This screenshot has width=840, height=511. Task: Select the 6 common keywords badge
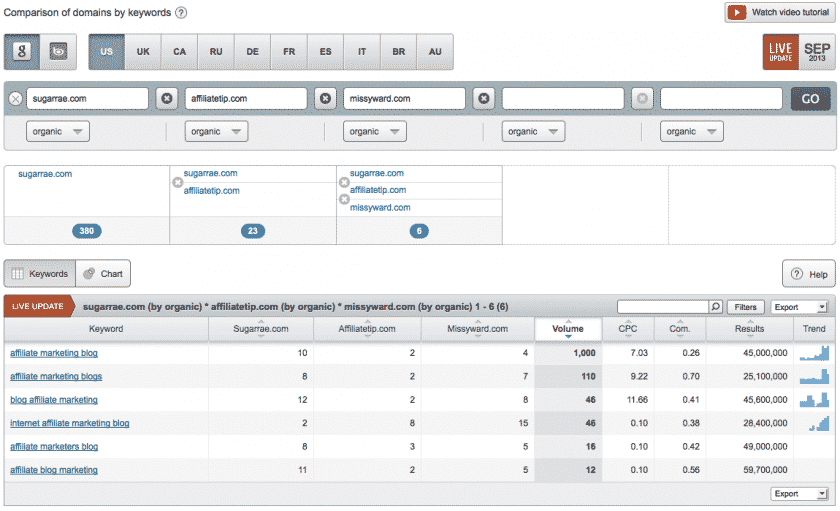[x=419, y=231]
